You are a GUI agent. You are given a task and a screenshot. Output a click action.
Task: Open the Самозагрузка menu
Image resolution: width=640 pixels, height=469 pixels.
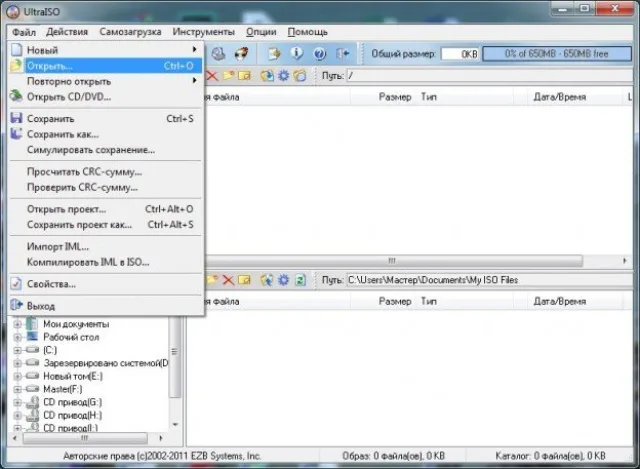tap(130, 32)
